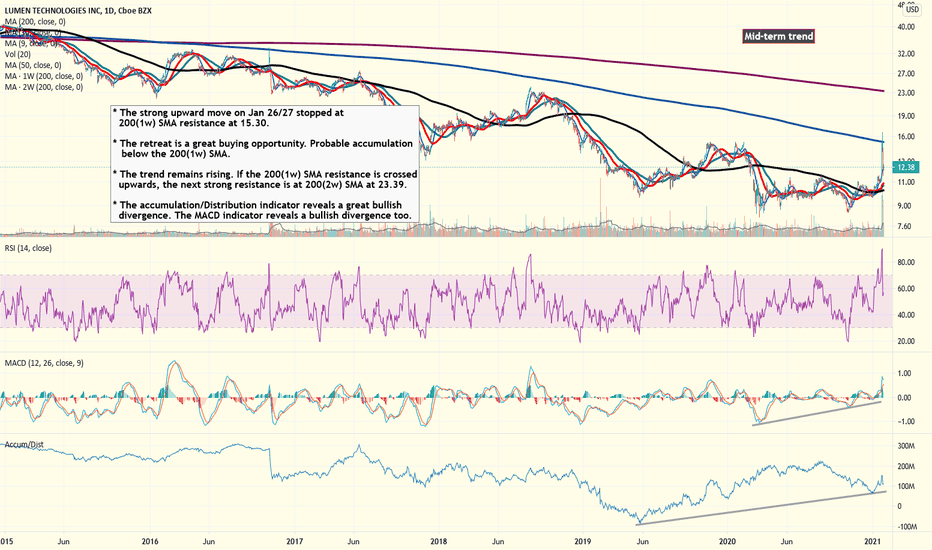The image size is (932, 550).
Task: Select the MA · 1W (200, close, 0) legend
Action: click(44, 76)
